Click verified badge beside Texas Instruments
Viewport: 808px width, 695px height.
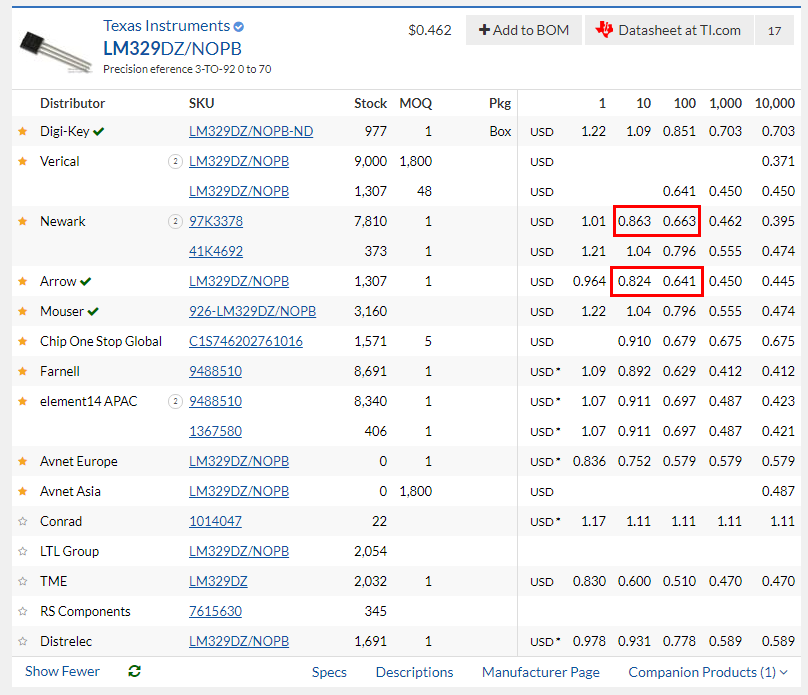[x=239, y=26]
